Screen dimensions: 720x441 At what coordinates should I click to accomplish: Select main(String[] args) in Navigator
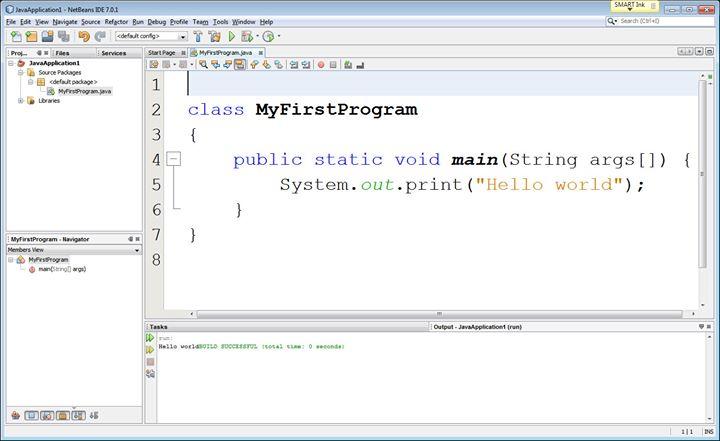(62, 269)
